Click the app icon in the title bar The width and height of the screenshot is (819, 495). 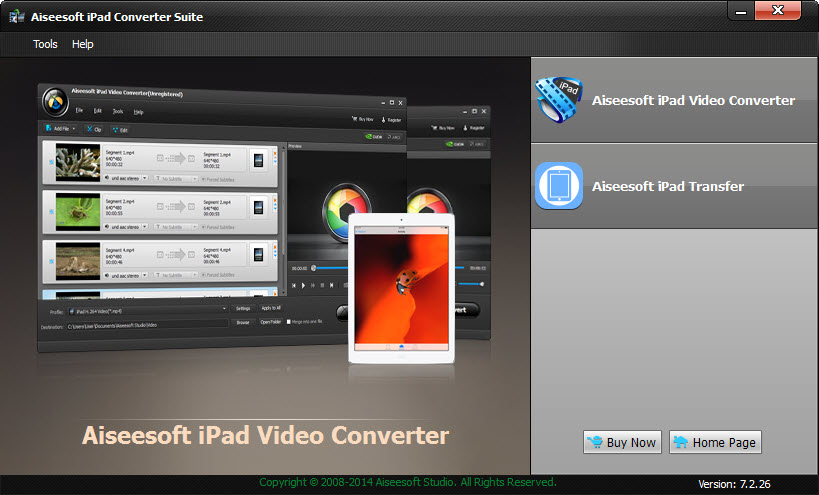pos(17,17)
